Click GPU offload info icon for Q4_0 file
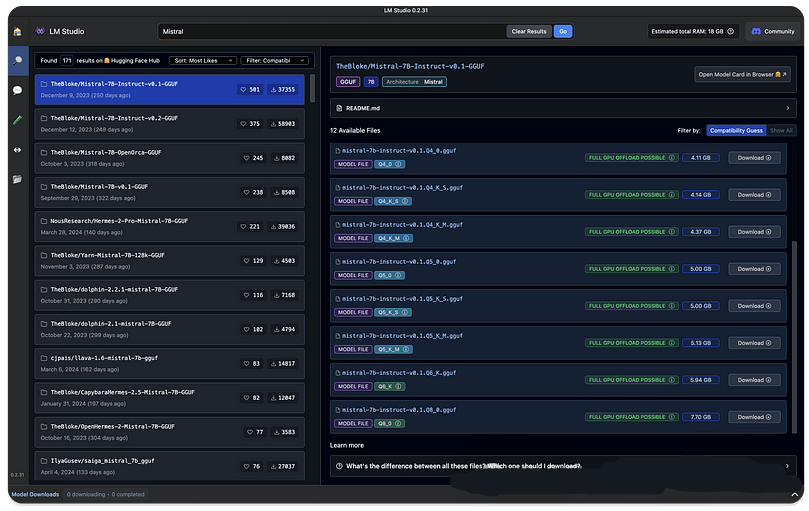Image resolution: width=809 pixels, height=511 pixels. [671, 158]
